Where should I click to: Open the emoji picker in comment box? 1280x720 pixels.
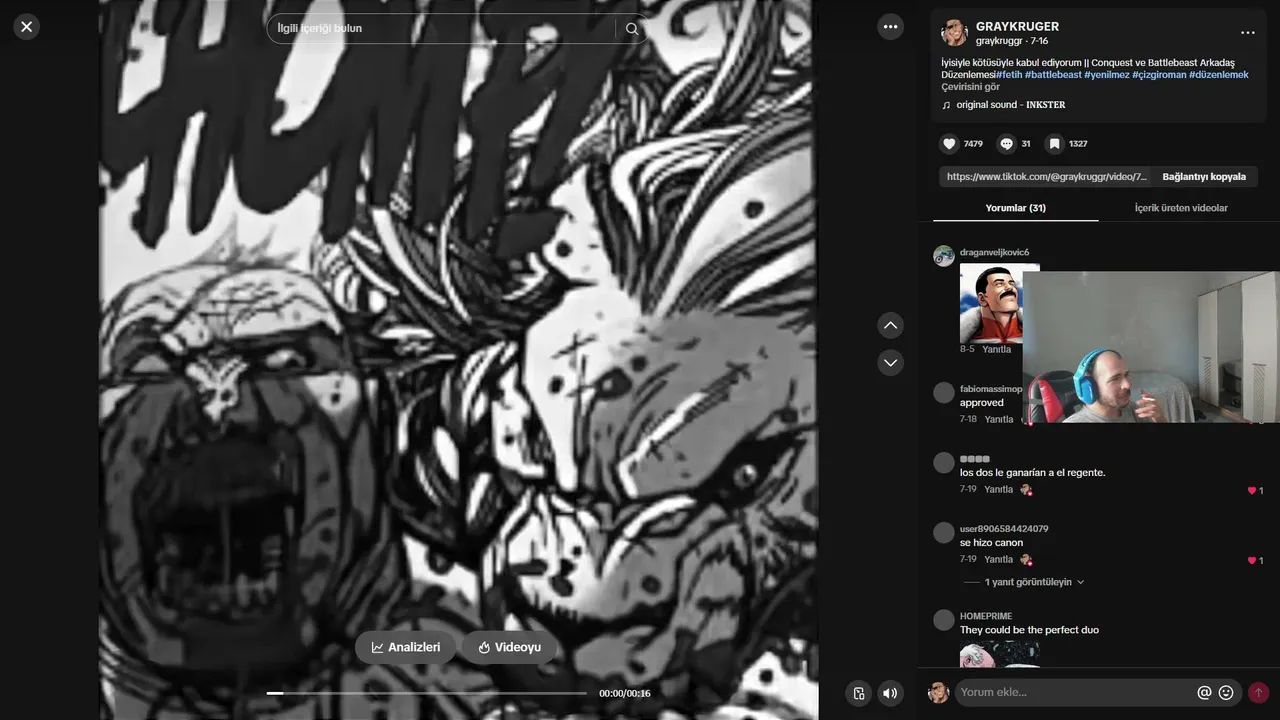pos(1226,692)
